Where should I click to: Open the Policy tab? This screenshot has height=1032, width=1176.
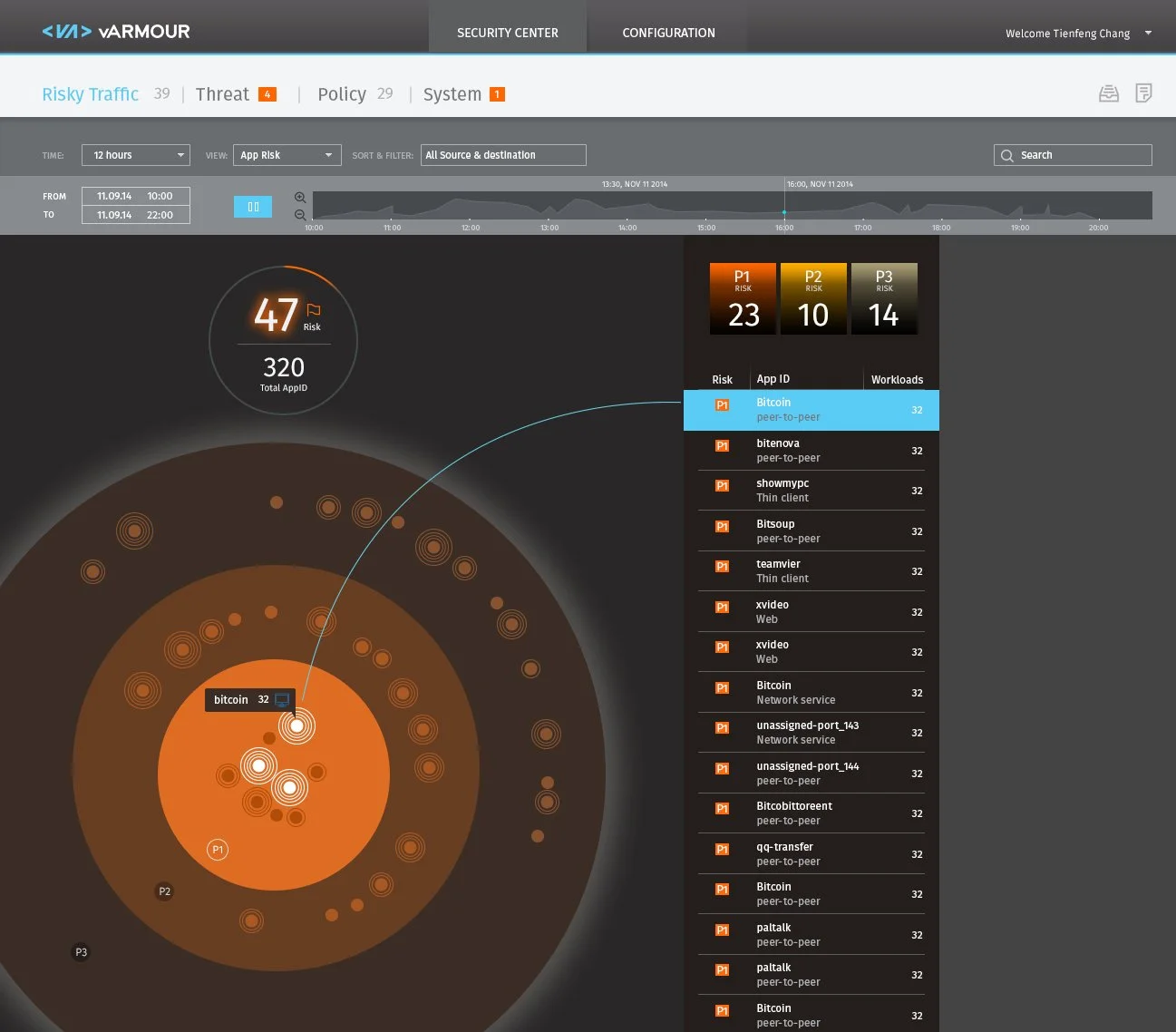click(x=342, y=94)
